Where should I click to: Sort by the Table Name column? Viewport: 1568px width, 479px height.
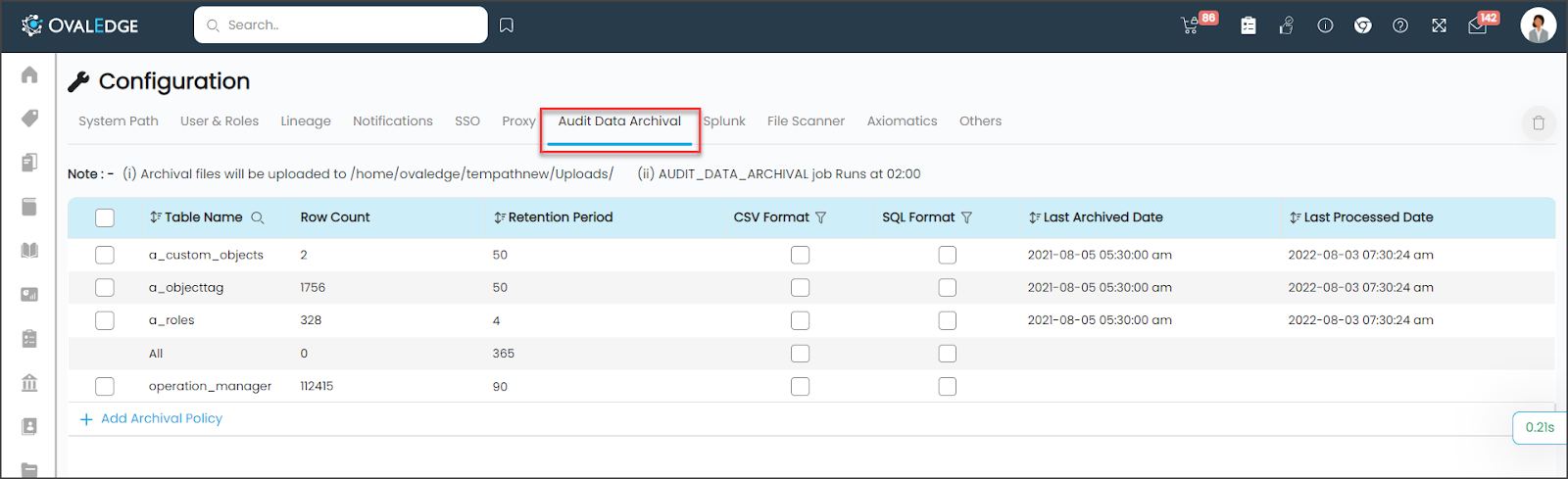click(x=155, y=217)
